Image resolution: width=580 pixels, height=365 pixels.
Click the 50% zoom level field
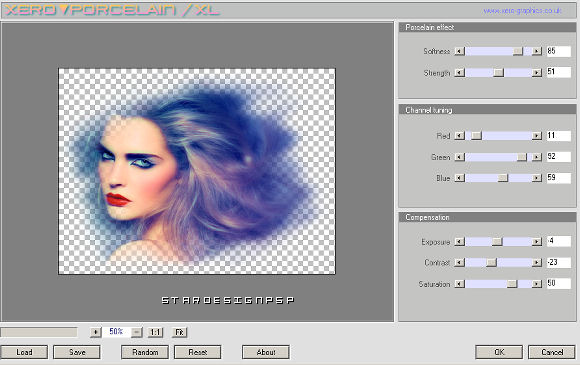[x=116, y=332]
